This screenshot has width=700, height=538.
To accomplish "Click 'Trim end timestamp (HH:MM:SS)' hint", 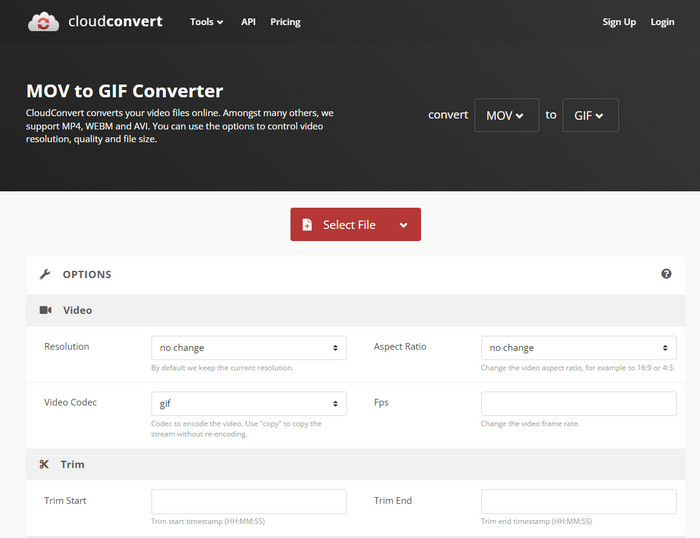I will [x=536, y=521].
